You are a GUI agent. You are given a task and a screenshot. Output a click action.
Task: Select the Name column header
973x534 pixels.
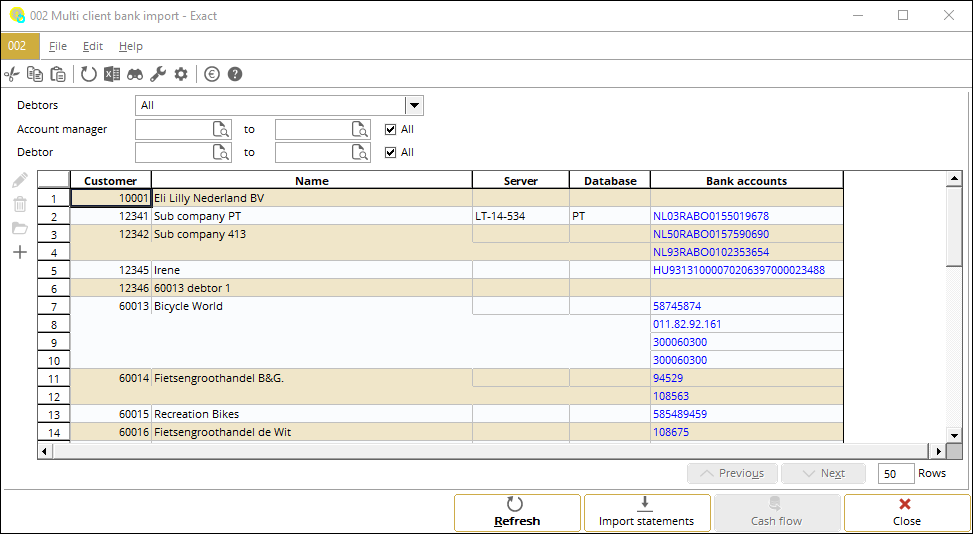[x=312, y=180]
